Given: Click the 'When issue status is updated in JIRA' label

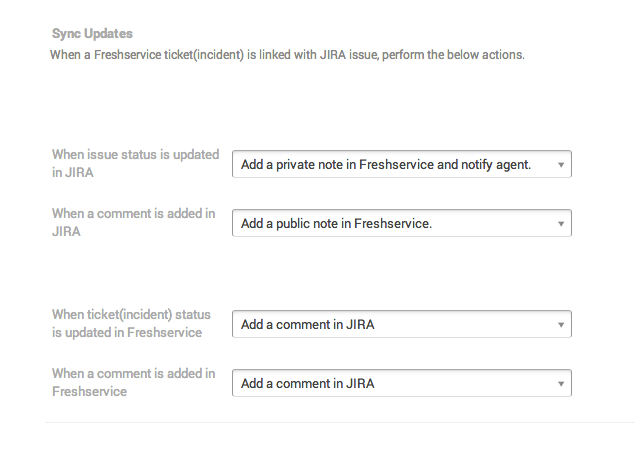Looking at the screenshot, I should (x=135, y=163).
